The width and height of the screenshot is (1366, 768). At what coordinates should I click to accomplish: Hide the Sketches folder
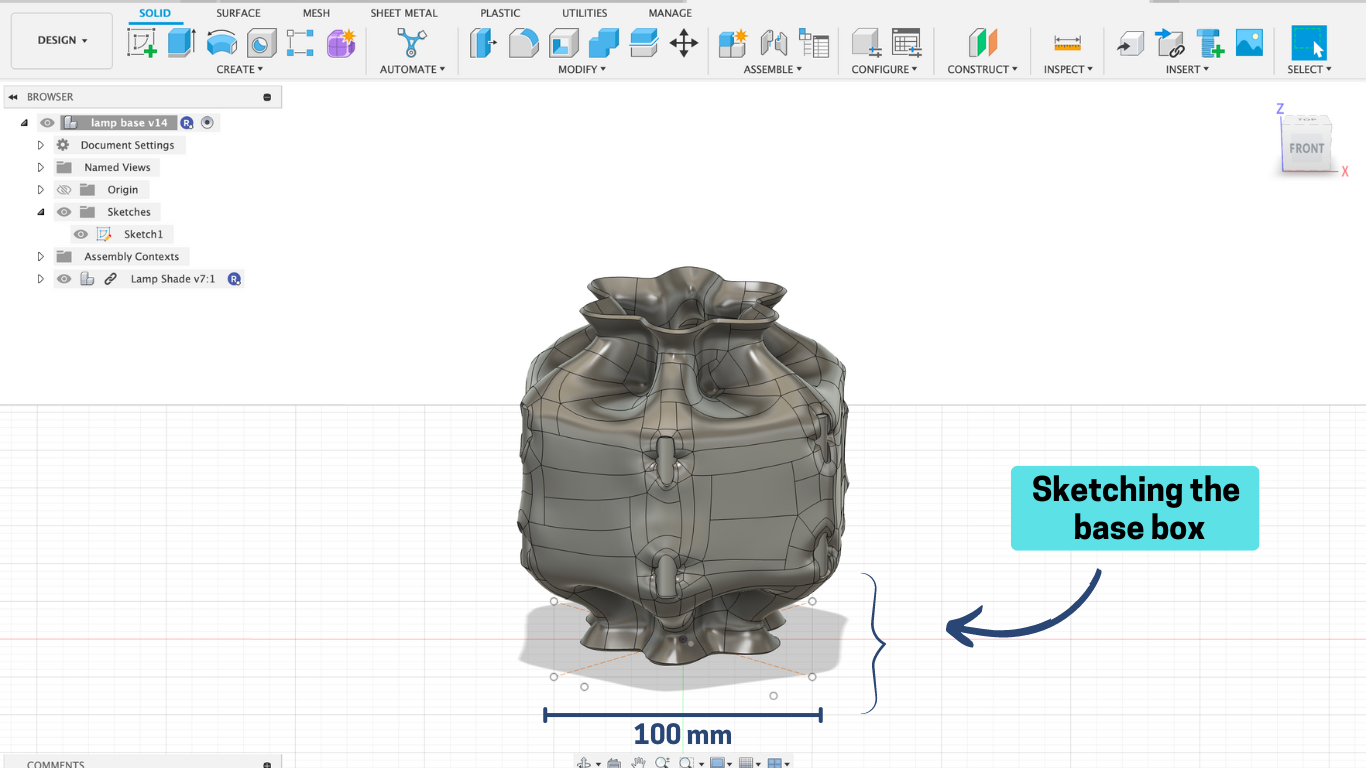pyautogui.click(x=64, y=212)
